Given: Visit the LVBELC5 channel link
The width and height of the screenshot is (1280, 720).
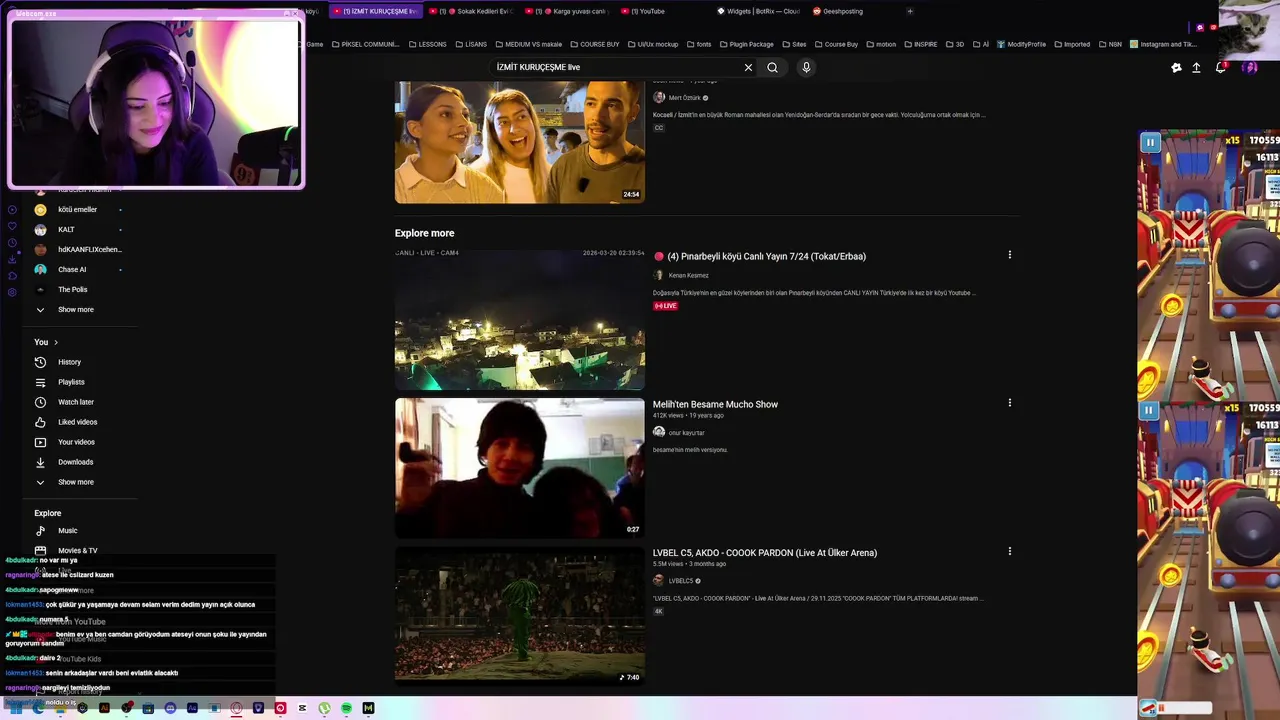Looking at the screenshot, I should coord(681,581).
